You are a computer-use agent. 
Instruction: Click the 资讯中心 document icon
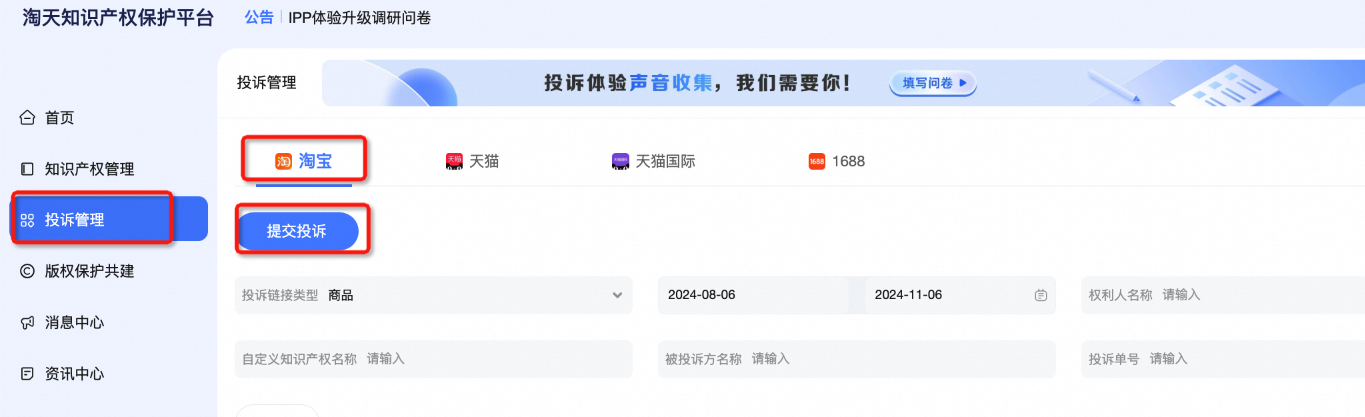[x=28, y=374]
